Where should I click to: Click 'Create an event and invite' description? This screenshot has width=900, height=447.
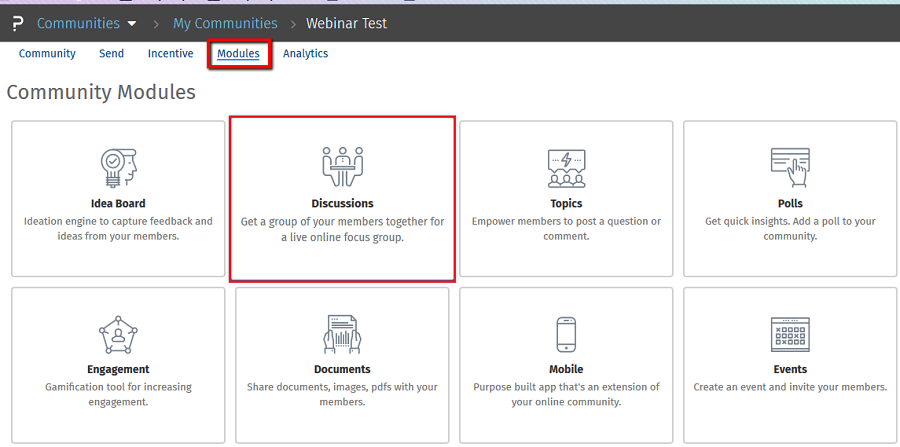790,387
